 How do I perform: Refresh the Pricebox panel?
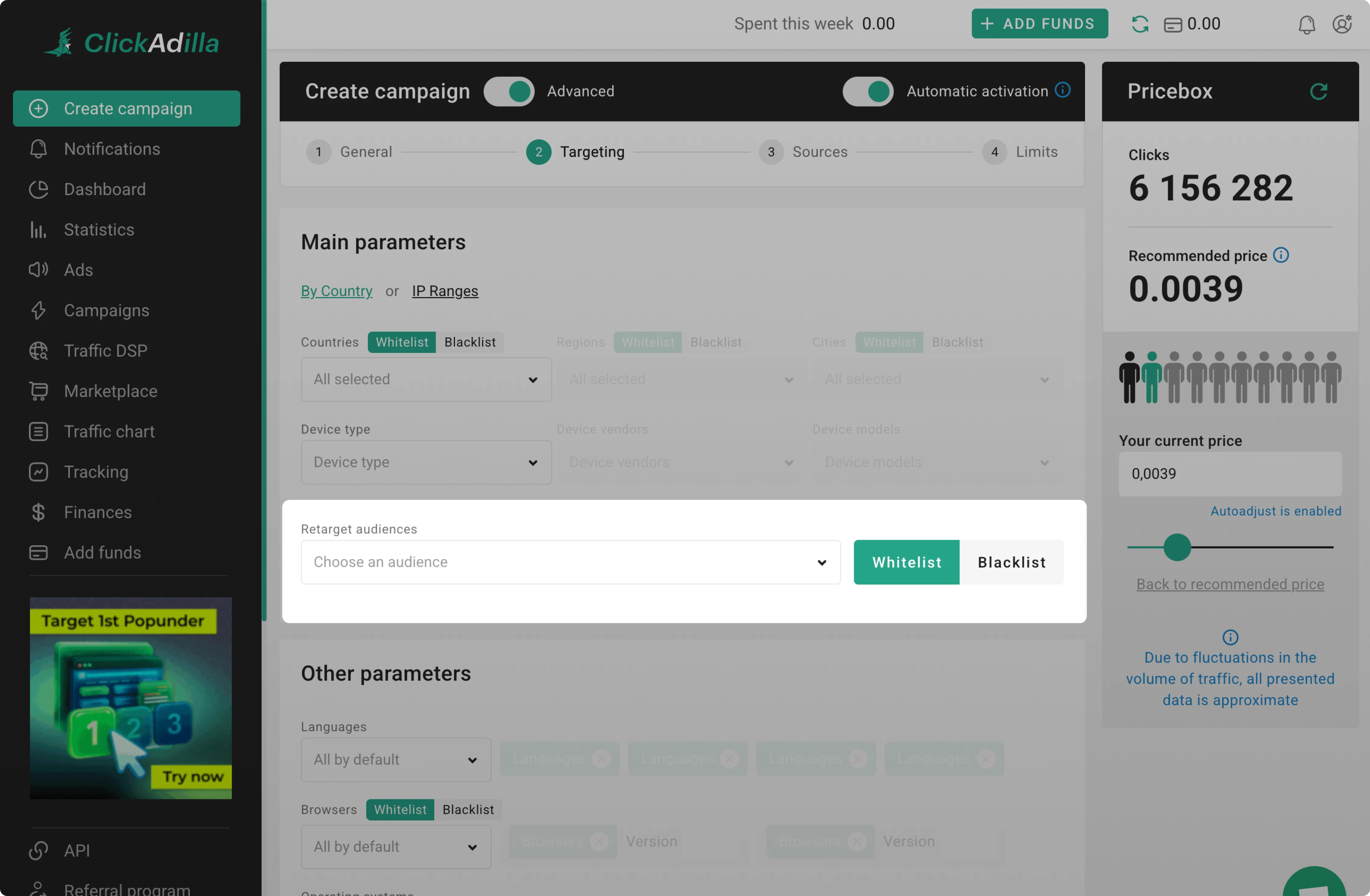coord(1319,91)
